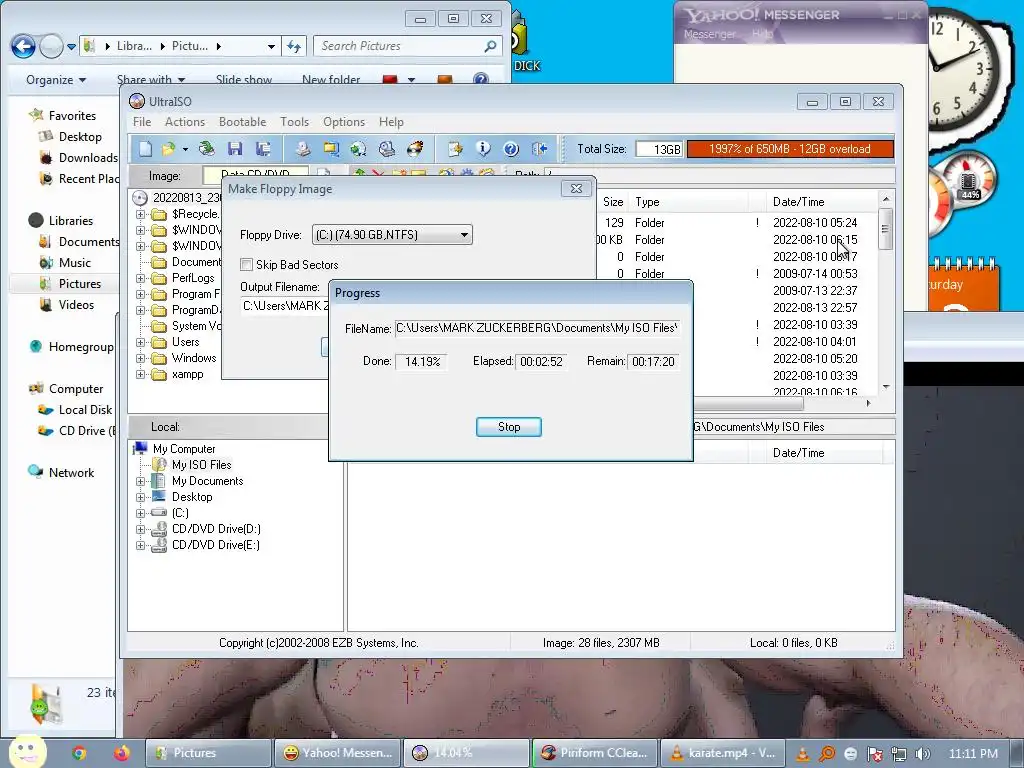The image size is (1024, 768).
Task: Select Music library in Explorer sidebar
Action: pyautogui.click(x=74, y=263)
